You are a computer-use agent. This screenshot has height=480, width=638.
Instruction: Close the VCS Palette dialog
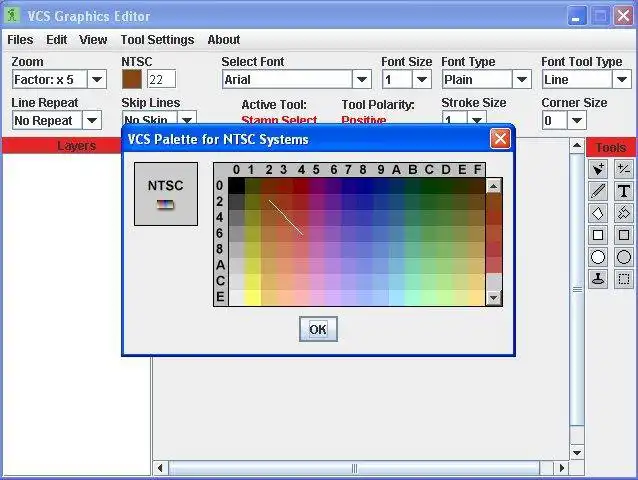[x=500, y=139]
